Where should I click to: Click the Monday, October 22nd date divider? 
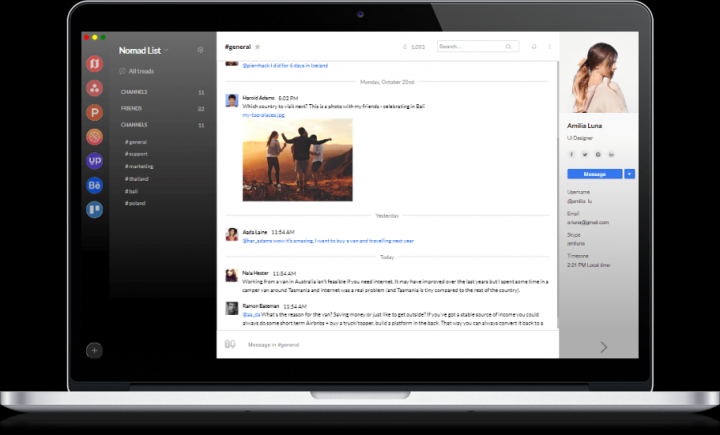387,82
